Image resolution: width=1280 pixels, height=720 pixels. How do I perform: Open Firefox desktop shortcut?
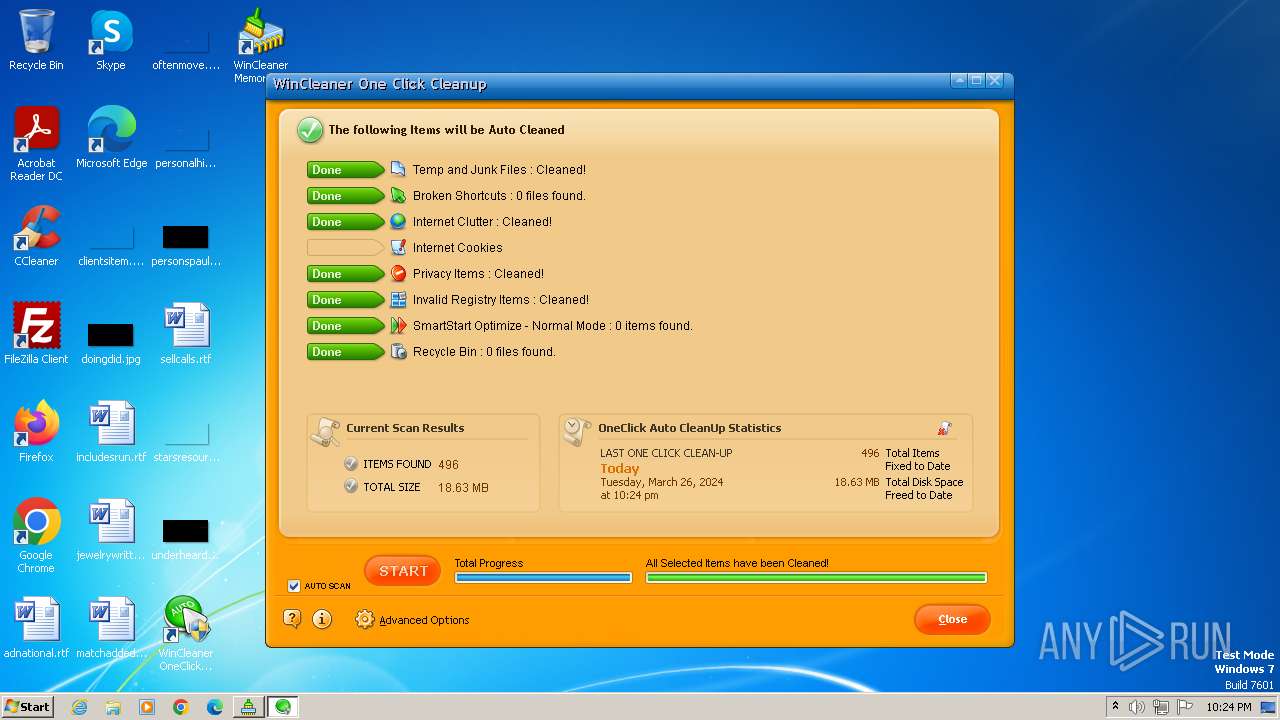tap(36, 432)
